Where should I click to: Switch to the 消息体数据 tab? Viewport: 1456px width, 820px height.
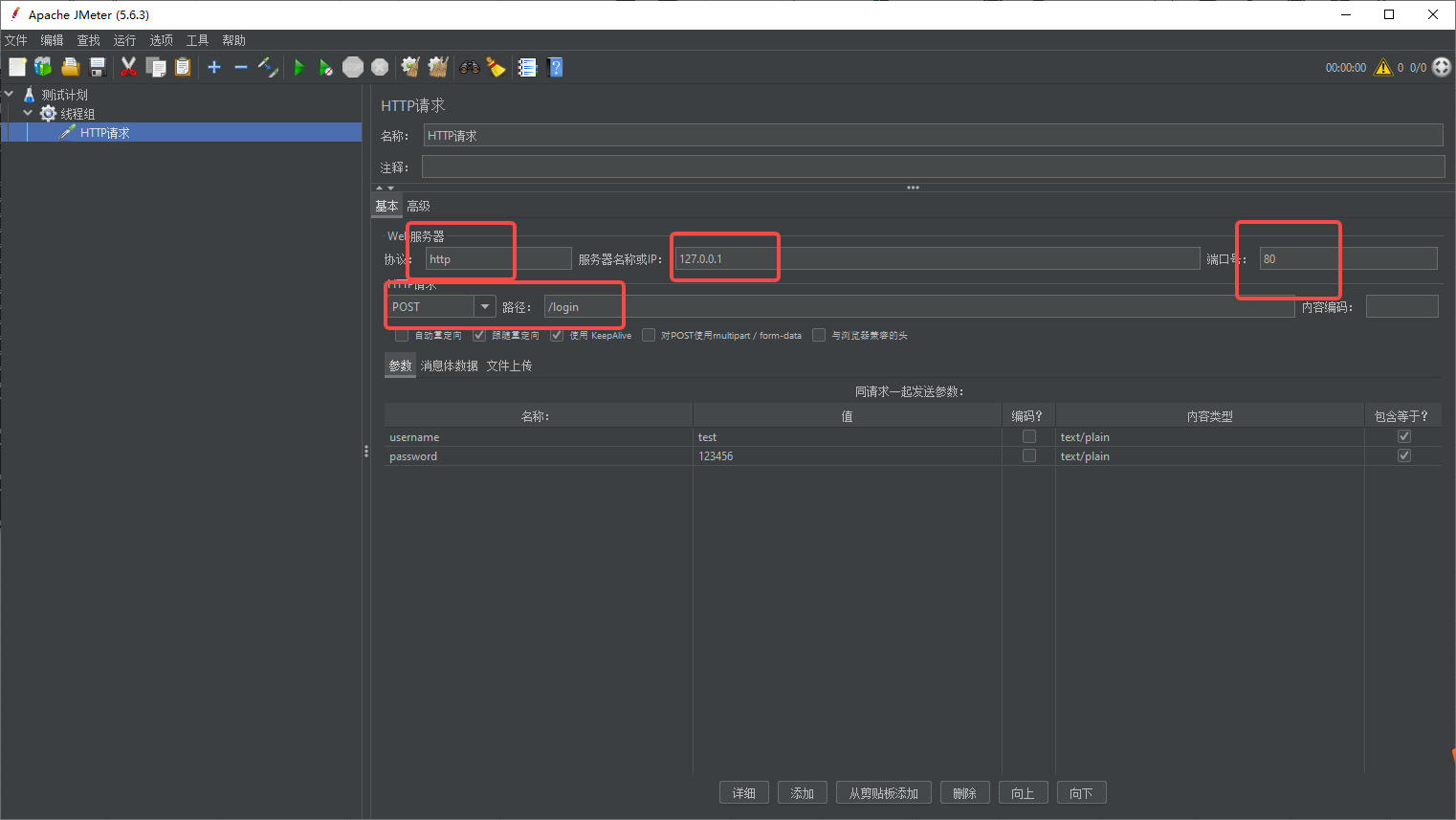click(x=450, y=366)
